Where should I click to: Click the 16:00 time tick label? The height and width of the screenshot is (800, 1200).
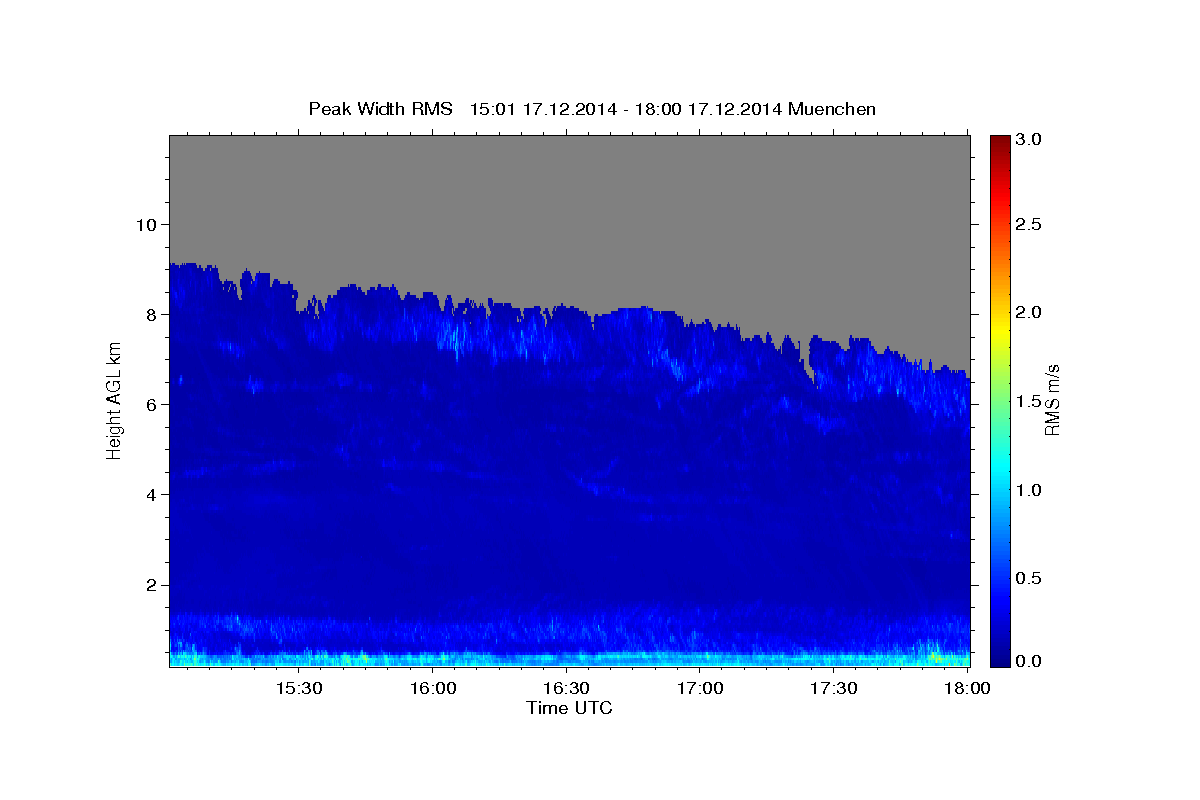click(432, 689)
